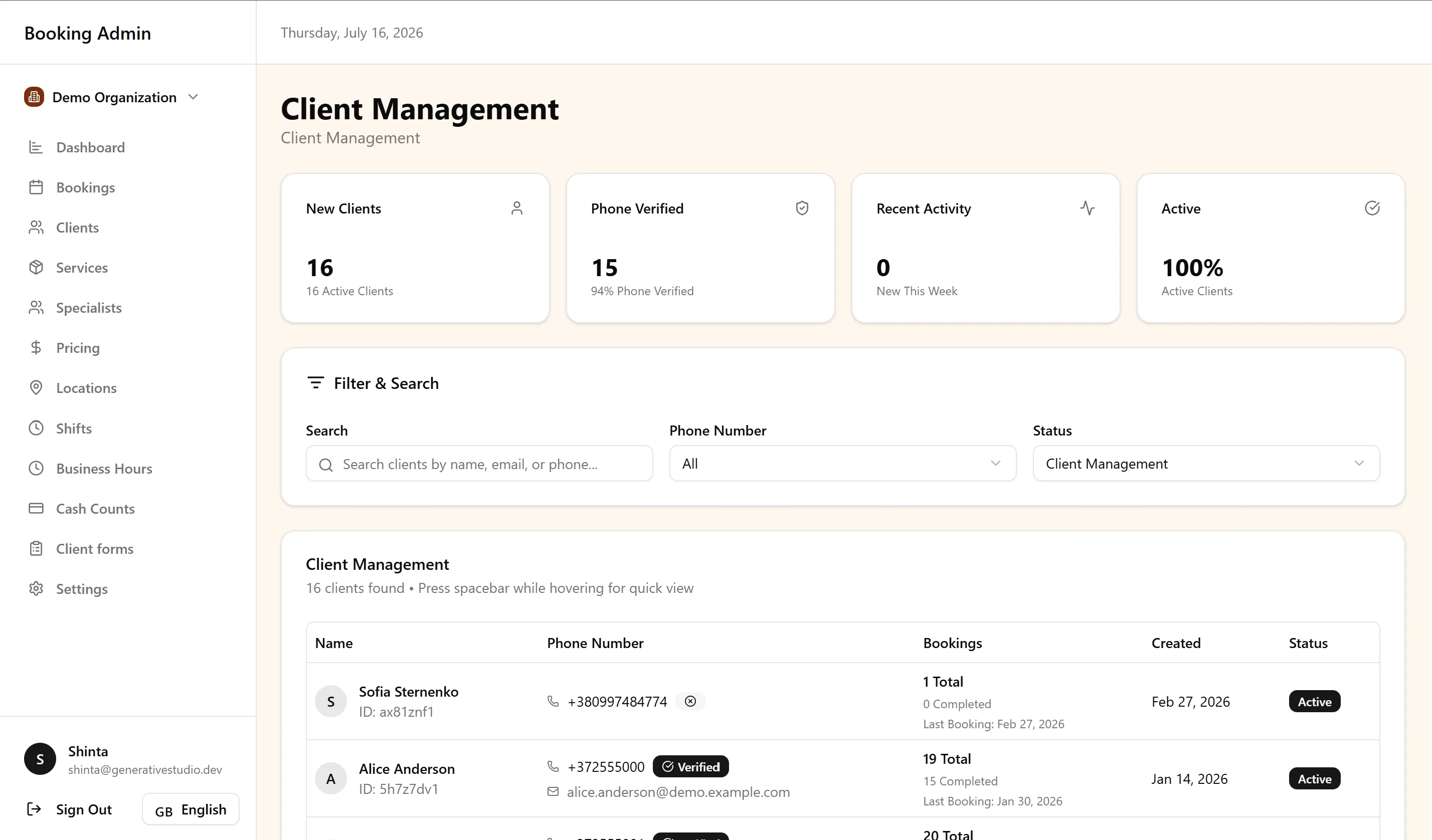Image resolution: width=1432 pixels, height=840 pixels.
Task: Click the Shinta user avatar
Action: click(40, 759)
